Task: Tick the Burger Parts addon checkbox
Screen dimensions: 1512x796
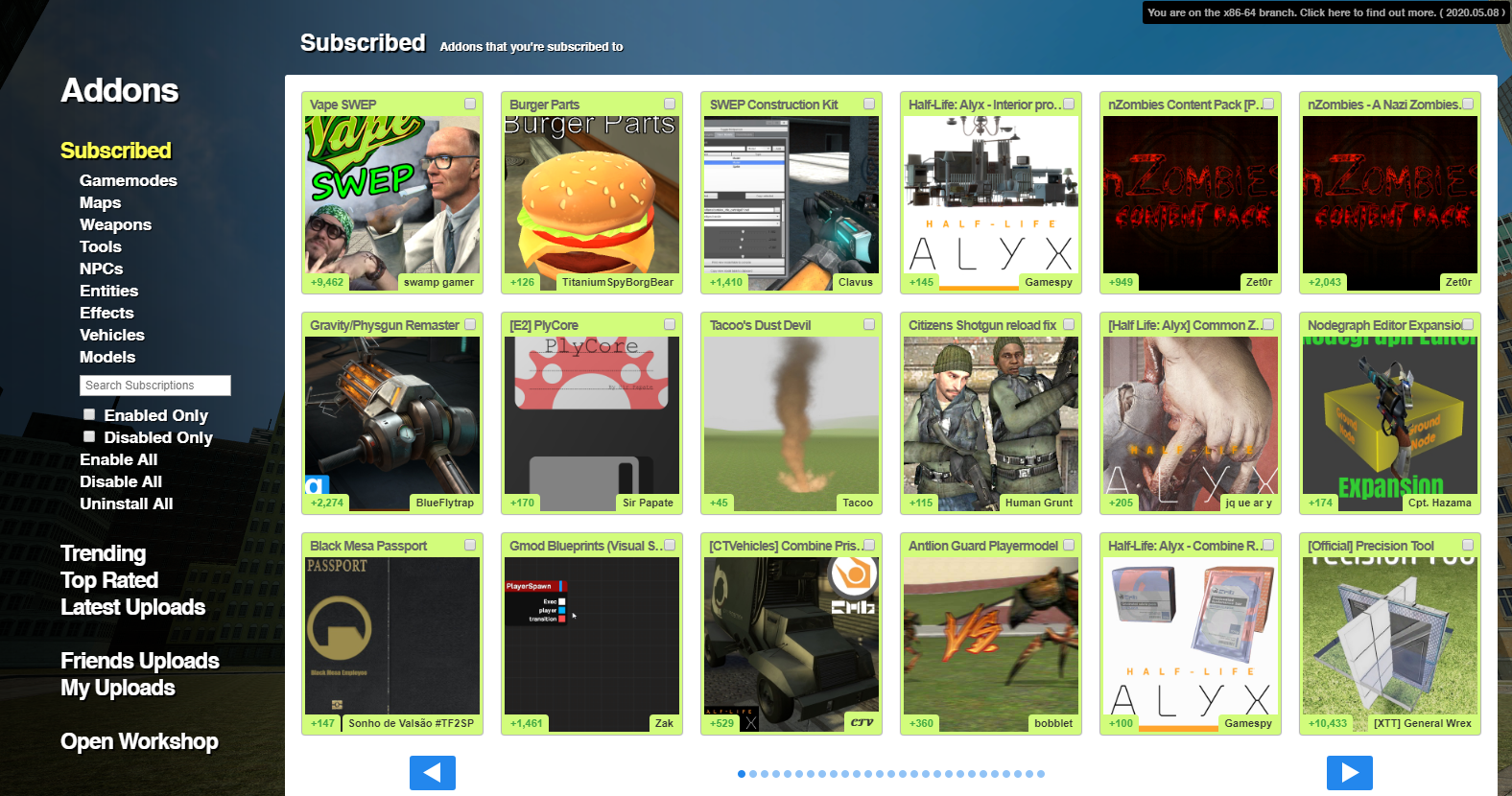Action: (x=670, y=104)
